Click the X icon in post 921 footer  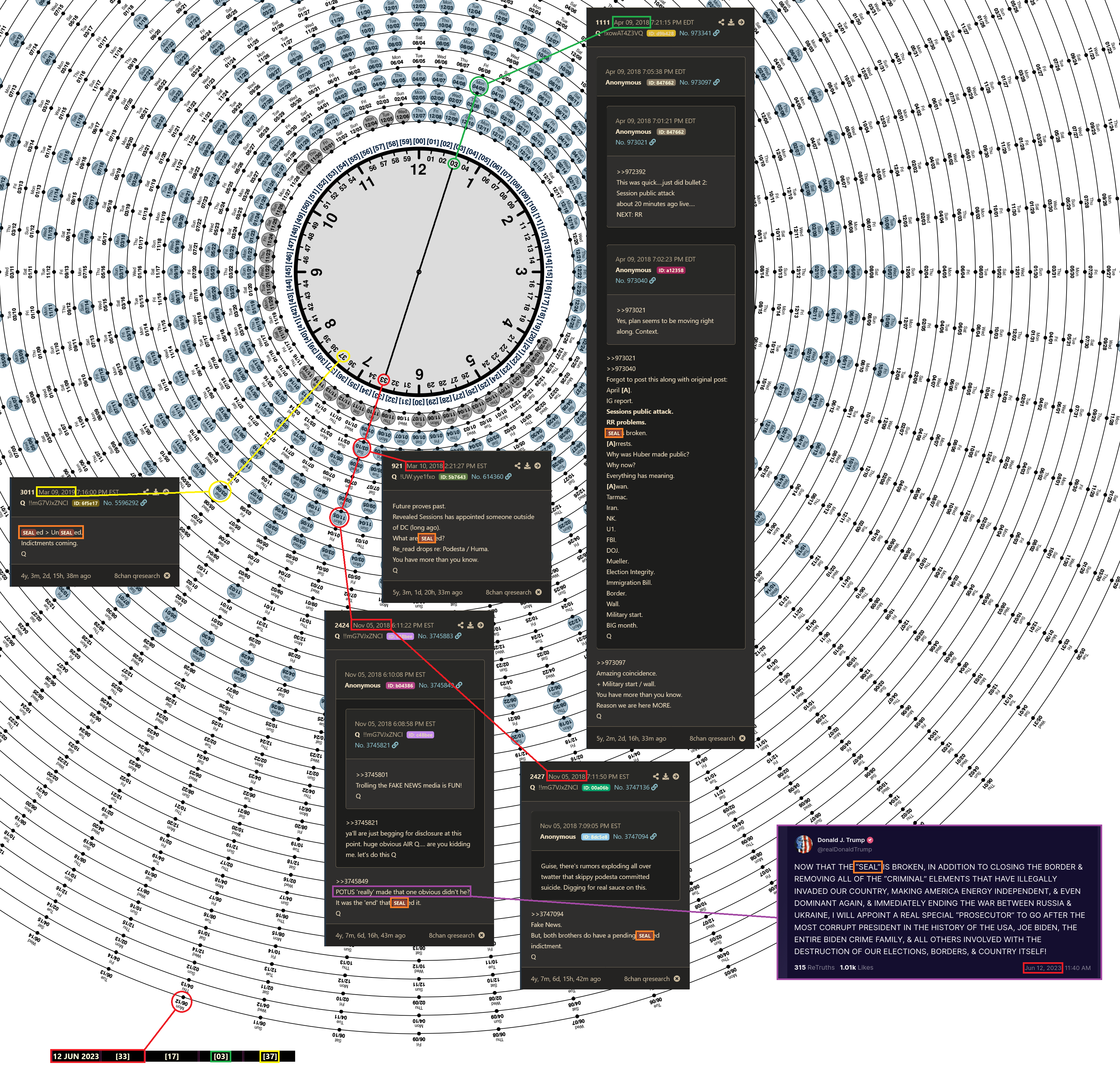(x=538, y=592)
